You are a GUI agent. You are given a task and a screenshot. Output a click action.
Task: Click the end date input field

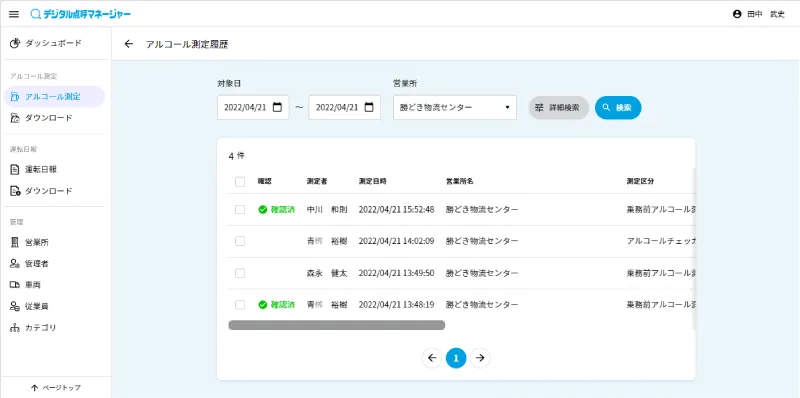coord(344,108)
